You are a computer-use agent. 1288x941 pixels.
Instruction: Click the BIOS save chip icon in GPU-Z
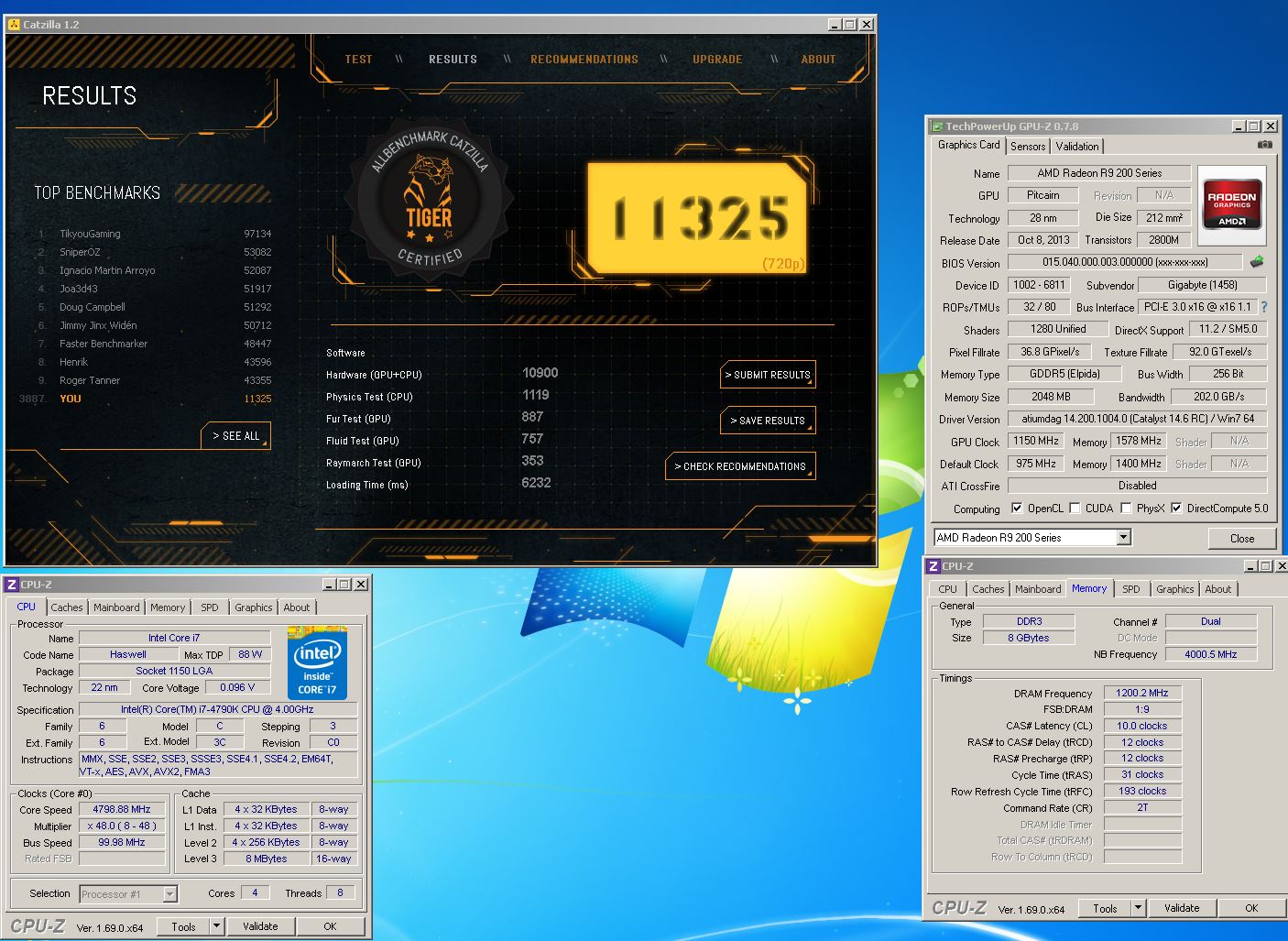click(x=1257, y=262)
